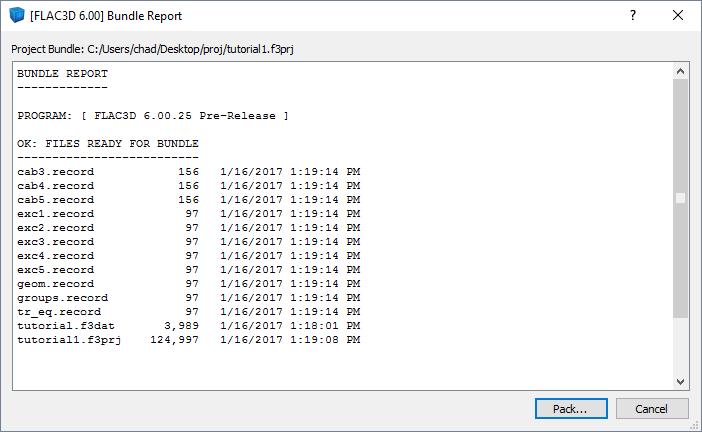Select the exc5.record line
This screenshot has width=702, height=432.
click(189, 270)
